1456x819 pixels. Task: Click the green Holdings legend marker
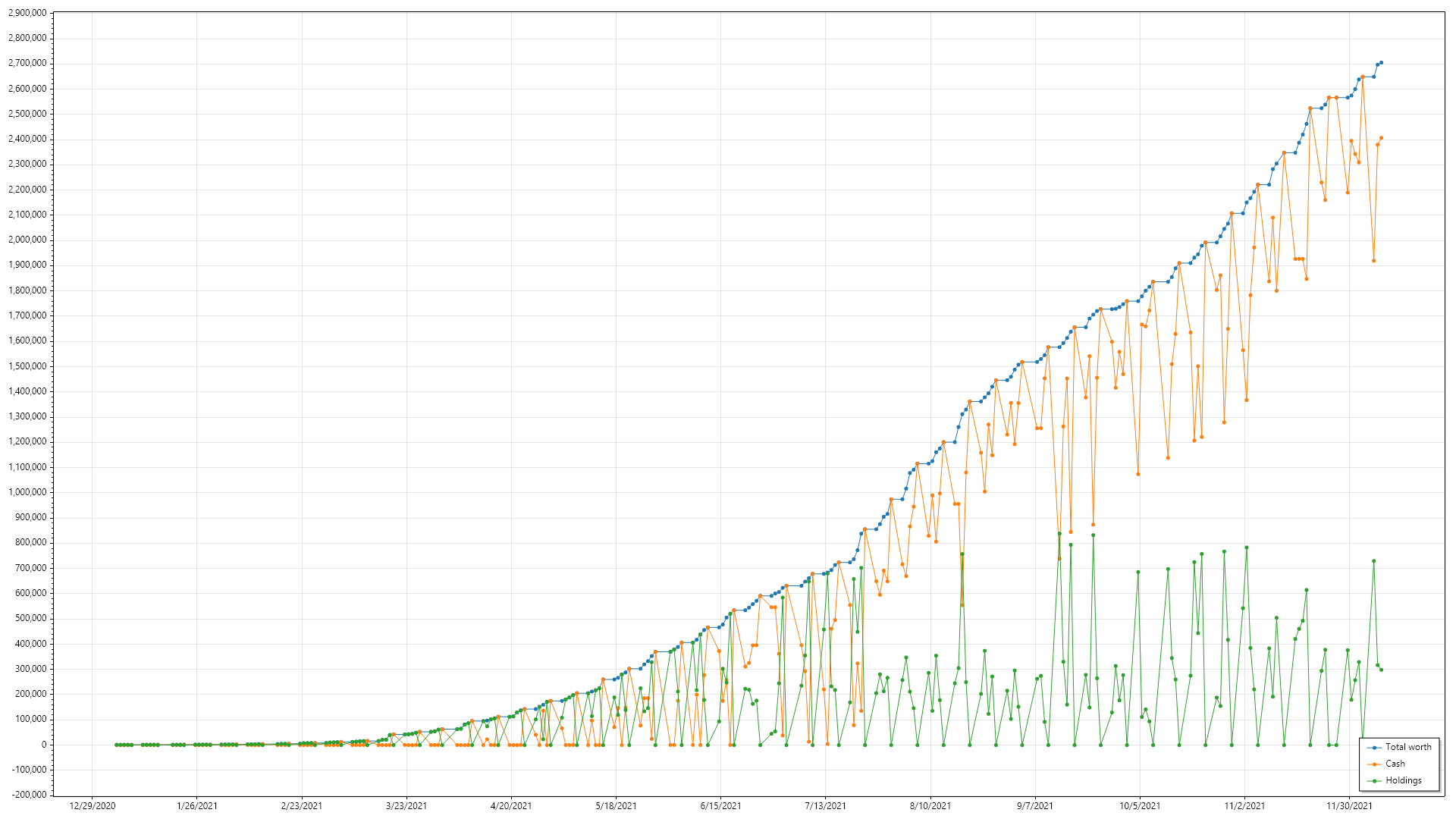1374,781
